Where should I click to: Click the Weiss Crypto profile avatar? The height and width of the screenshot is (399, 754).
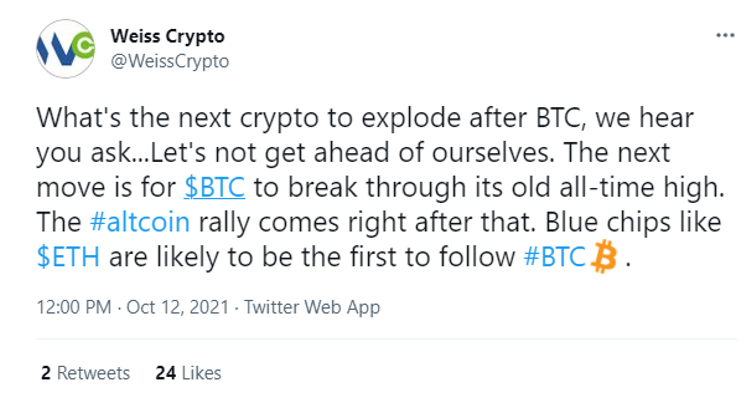(x=65, y=49)
